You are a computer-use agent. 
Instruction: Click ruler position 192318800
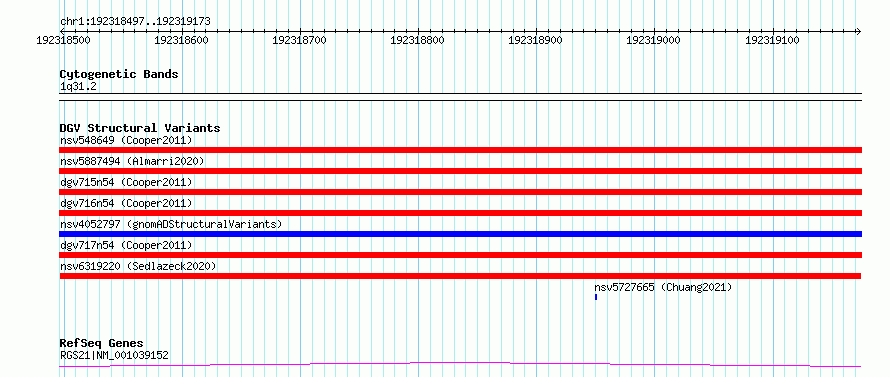[x=418, y=40]
